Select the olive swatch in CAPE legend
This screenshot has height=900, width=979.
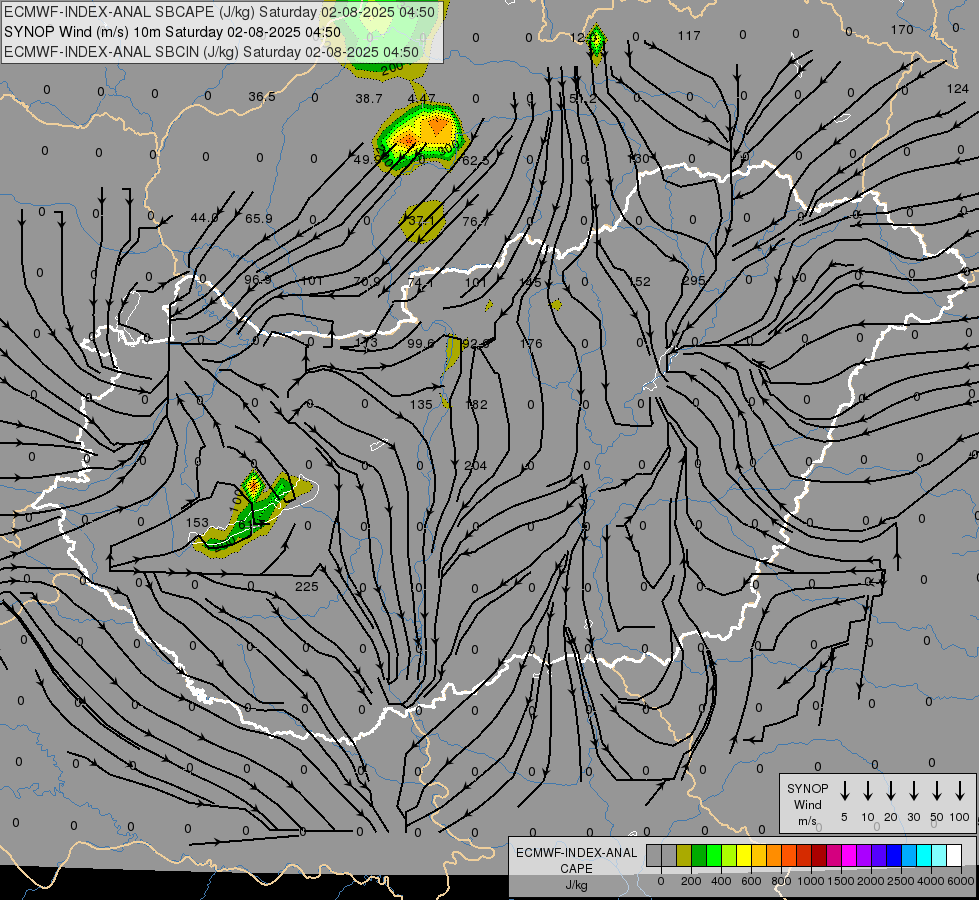point(684,856)
